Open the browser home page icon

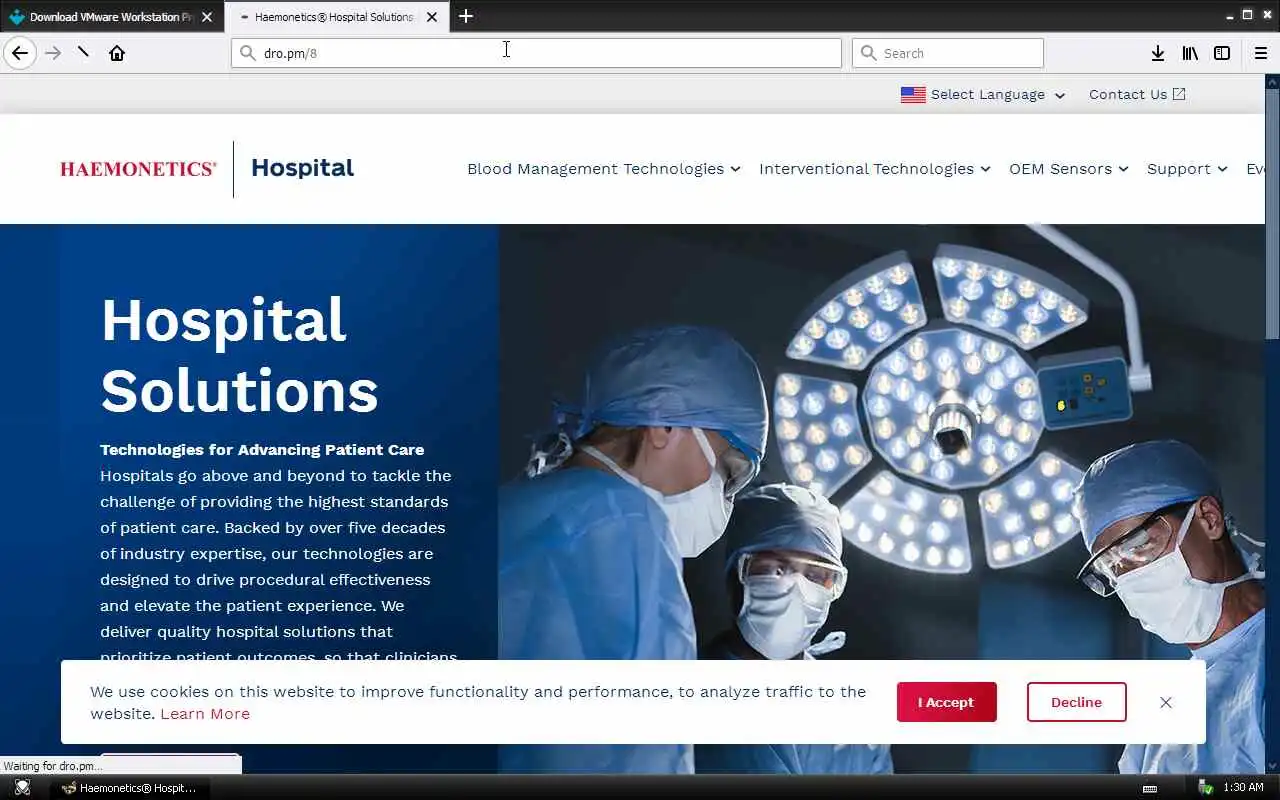click(x=117, y=53)
